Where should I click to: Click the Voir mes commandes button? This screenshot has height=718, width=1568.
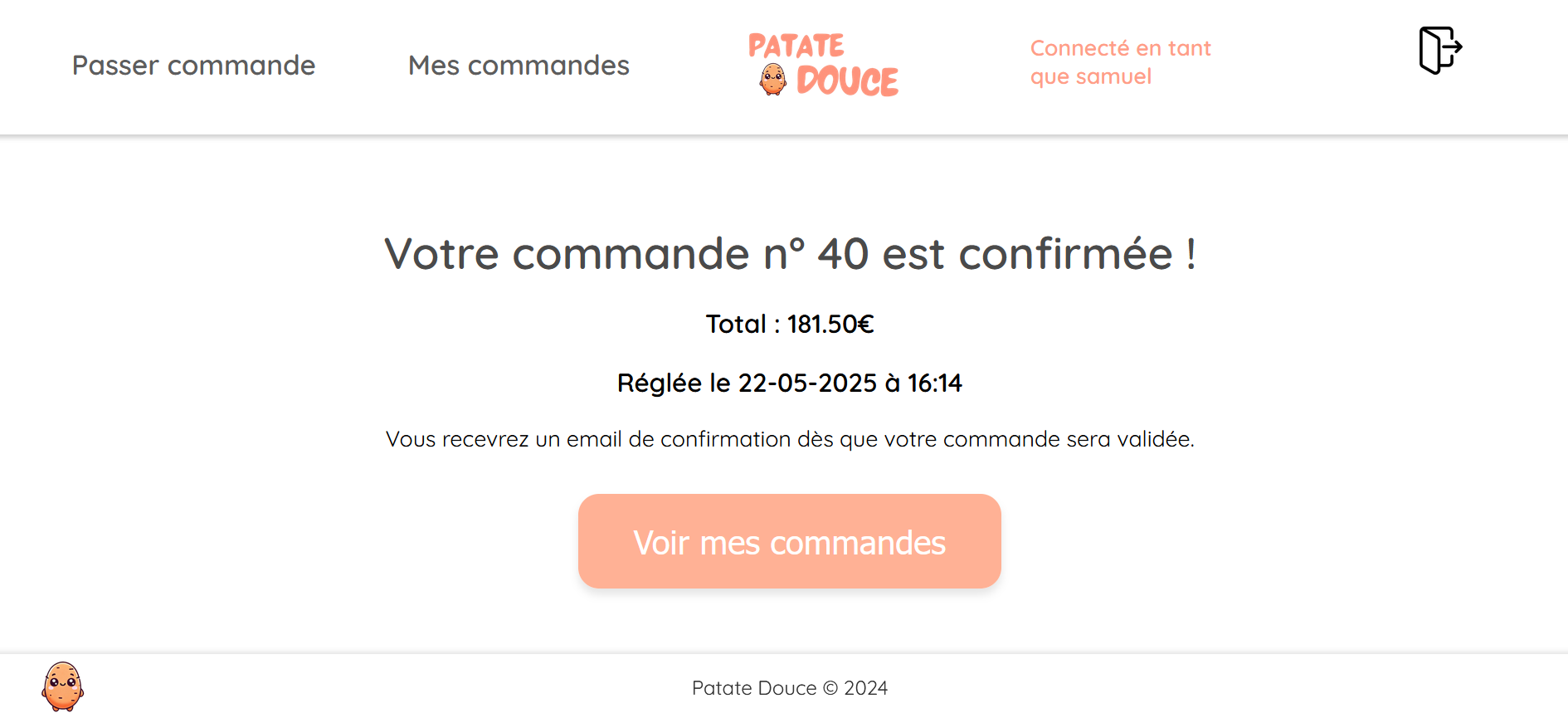[x=789, y=541]
